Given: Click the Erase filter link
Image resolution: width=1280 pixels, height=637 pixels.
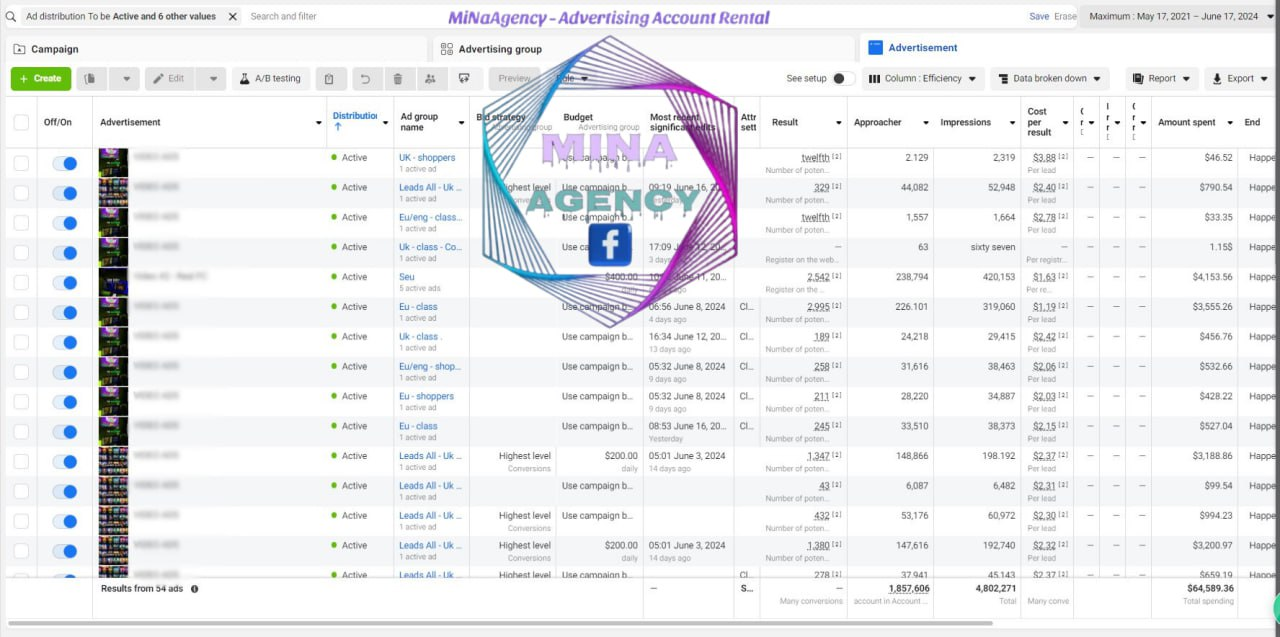Looking at the screenshot, I should (x=1065, y=17).
